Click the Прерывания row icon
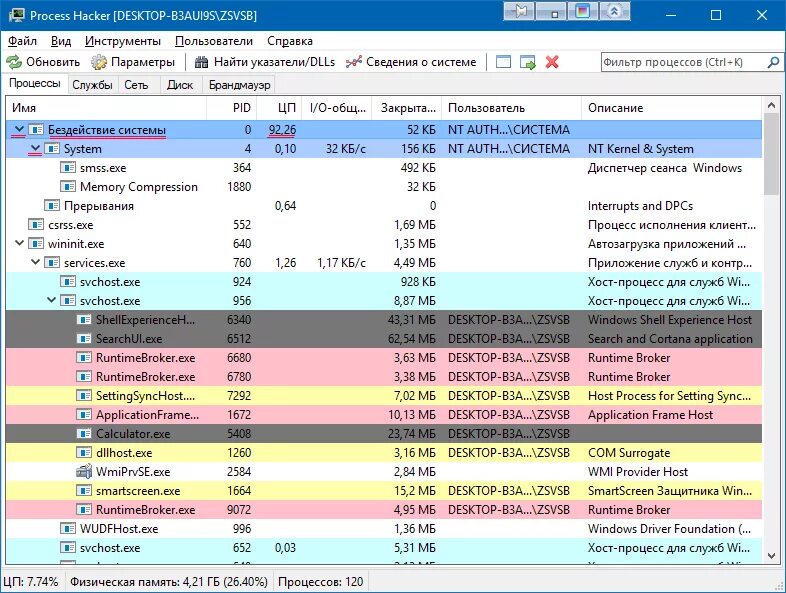 (x=52, y=206)
